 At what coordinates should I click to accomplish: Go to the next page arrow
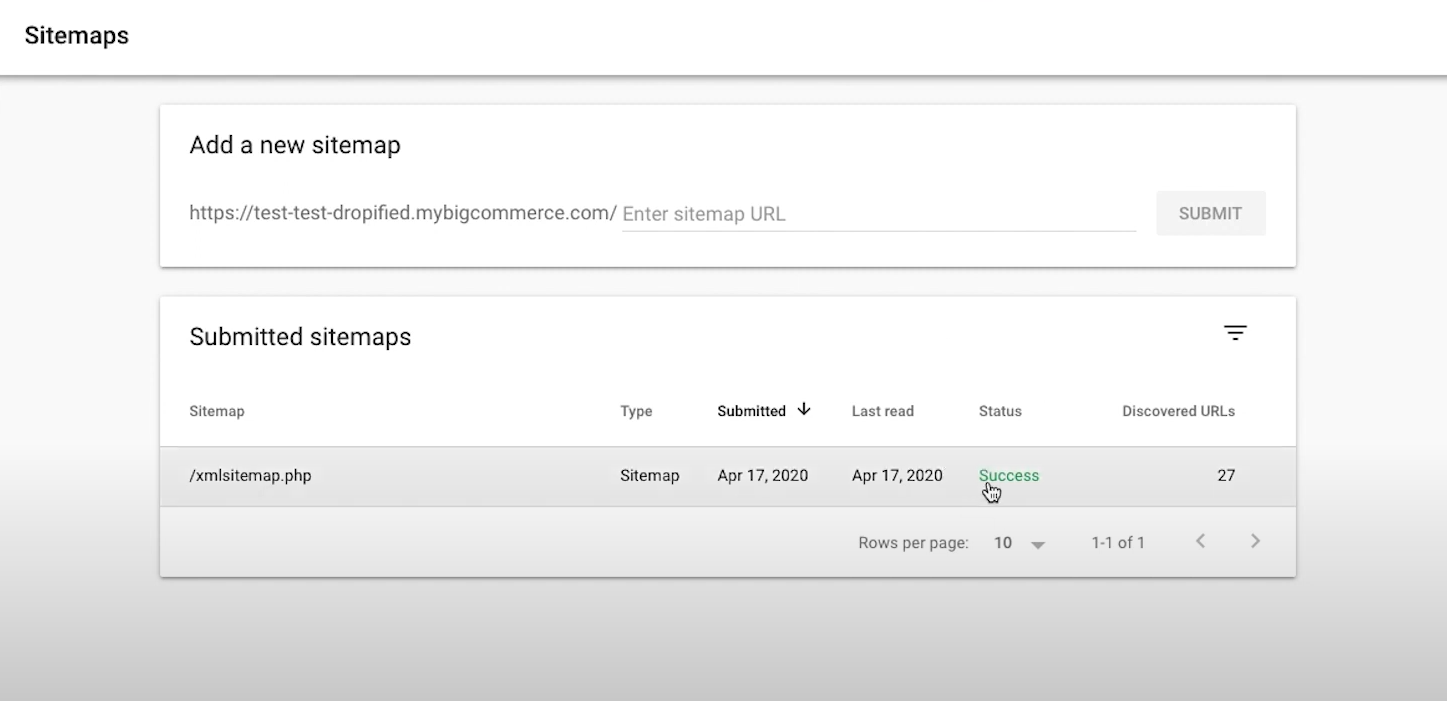point(1255,541)
